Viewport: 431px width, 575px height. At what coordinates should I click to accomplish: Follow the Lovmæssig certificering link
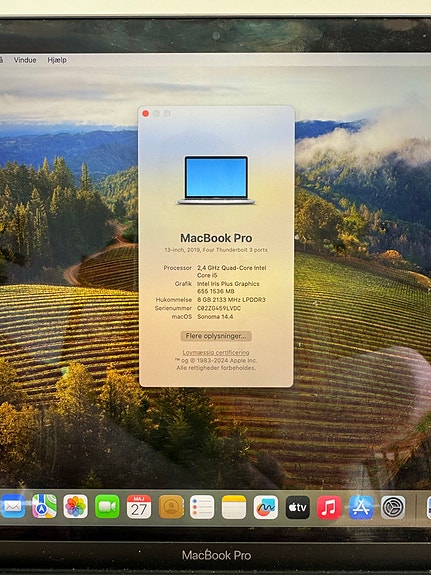[x=216, y=352]
